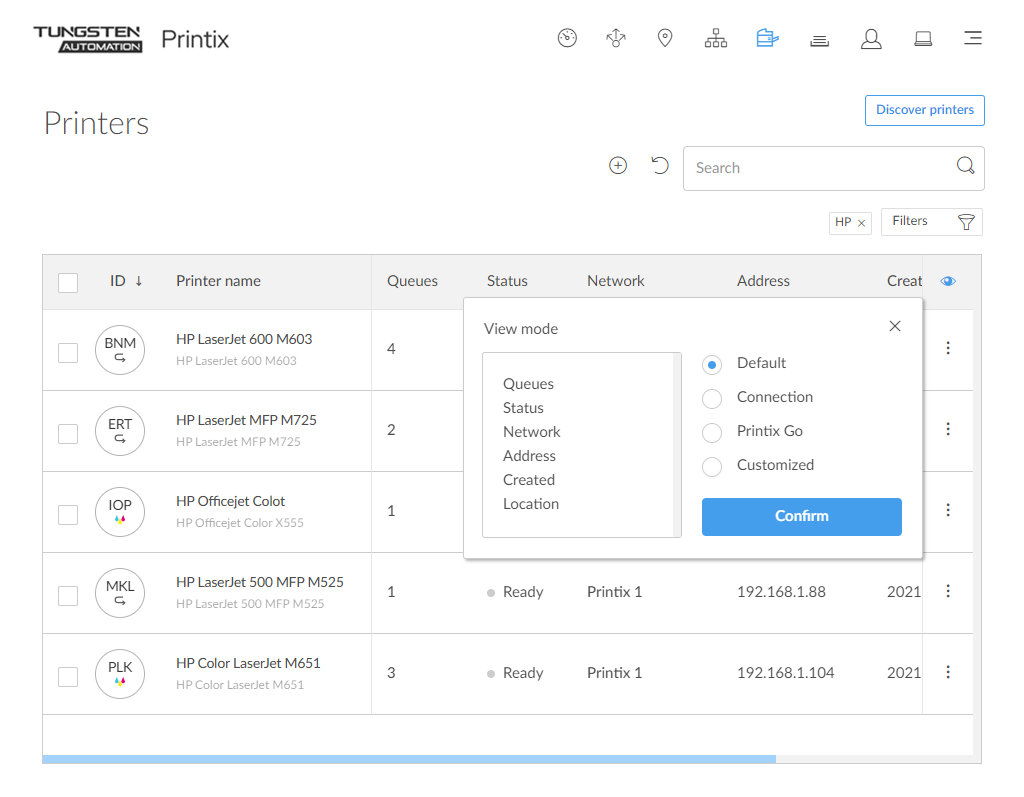The width and height of the screenshot is (1024, 797).
Task: Tick checkbox for HP LaserJet MFP M725
Action: tap(68, 433)
